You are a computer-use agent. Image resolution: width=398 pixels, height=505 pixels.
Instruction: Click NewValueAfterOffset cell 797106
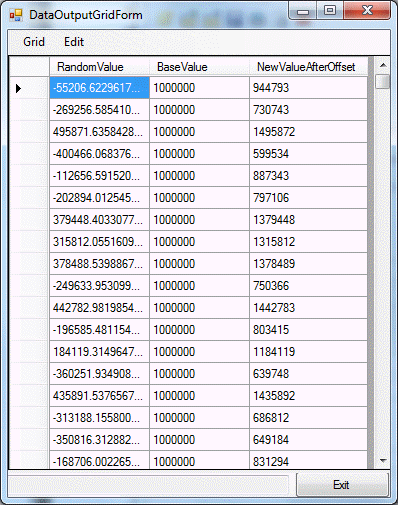point(309,198)
